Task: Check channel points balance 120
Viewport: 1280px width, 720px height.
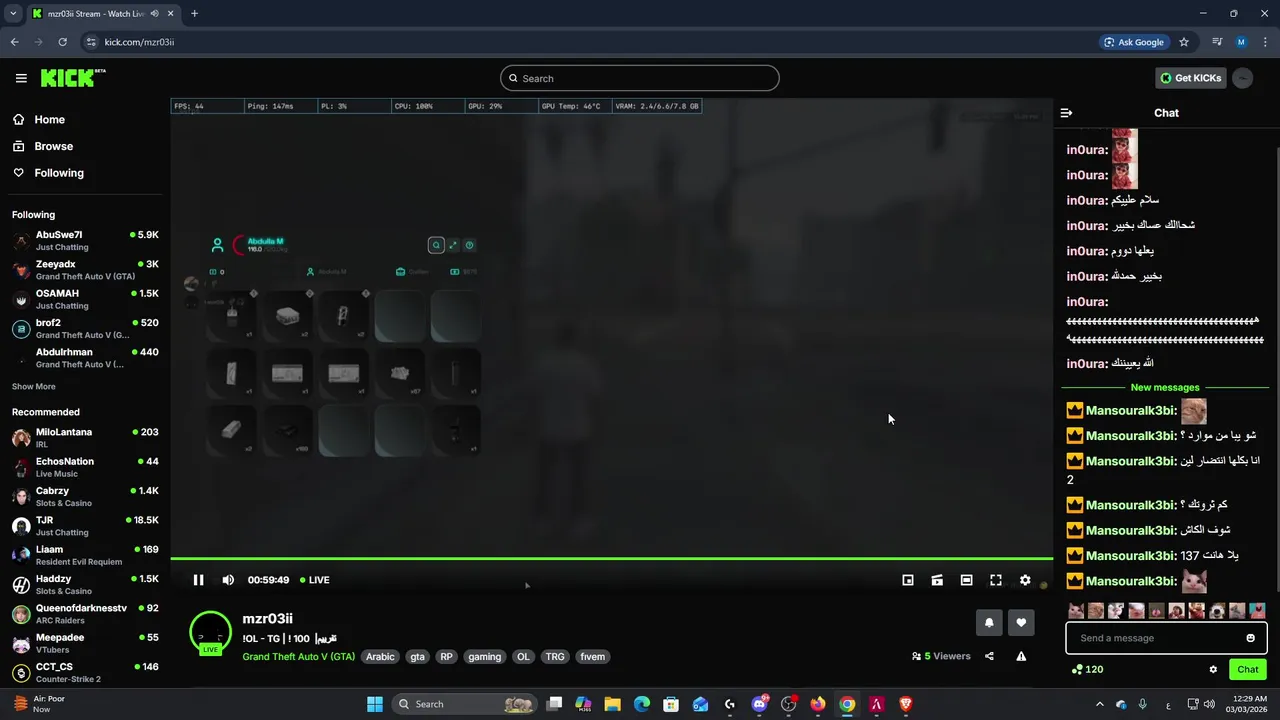Action: click(x=1087, y=670)
